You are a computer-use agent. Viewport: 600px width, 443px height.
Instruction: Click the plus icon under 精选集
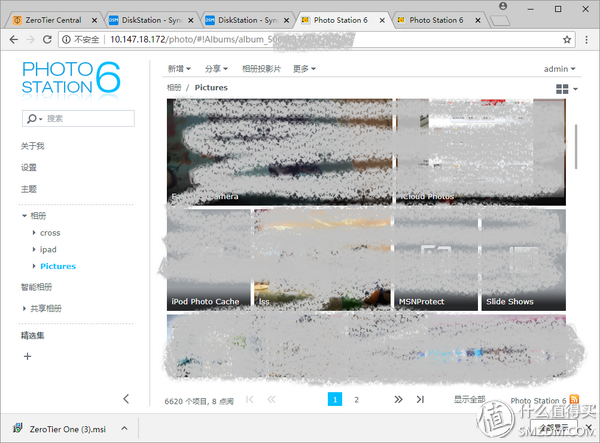(x=27, y=356)
